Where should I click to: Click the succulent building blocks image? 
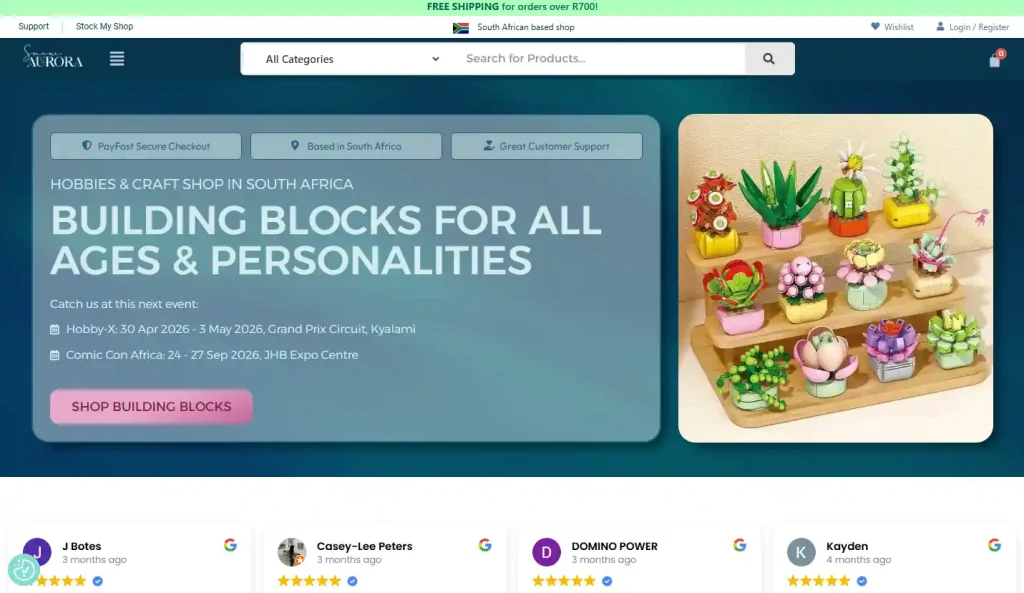pos(835,278)
